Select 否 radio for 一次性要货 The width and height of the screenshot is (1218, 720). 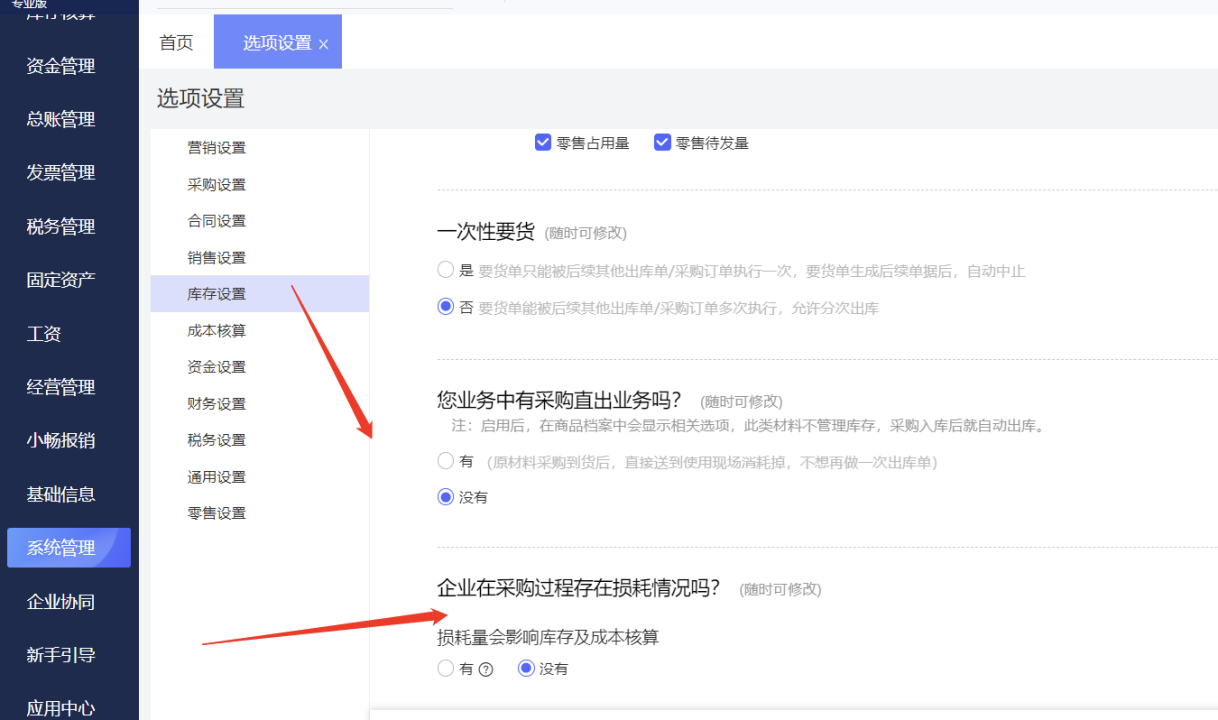coord(446,307)
